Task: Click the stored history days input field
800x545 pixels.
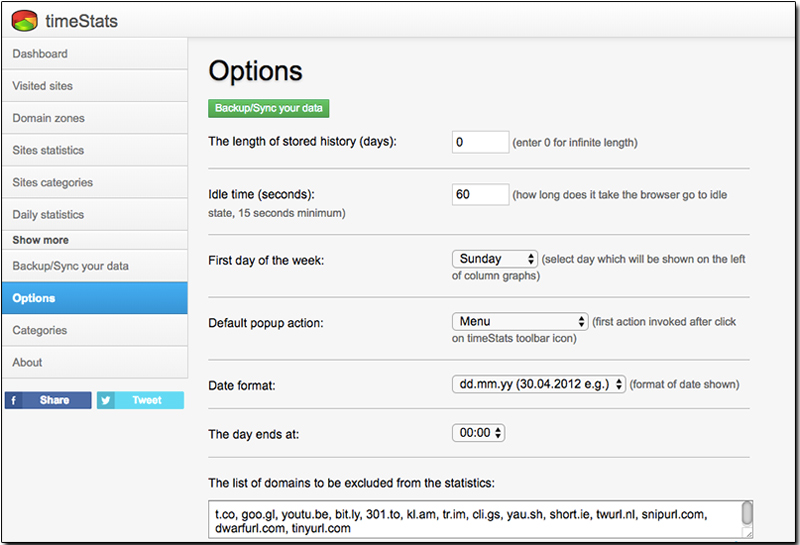Action: tap(480, 142)
